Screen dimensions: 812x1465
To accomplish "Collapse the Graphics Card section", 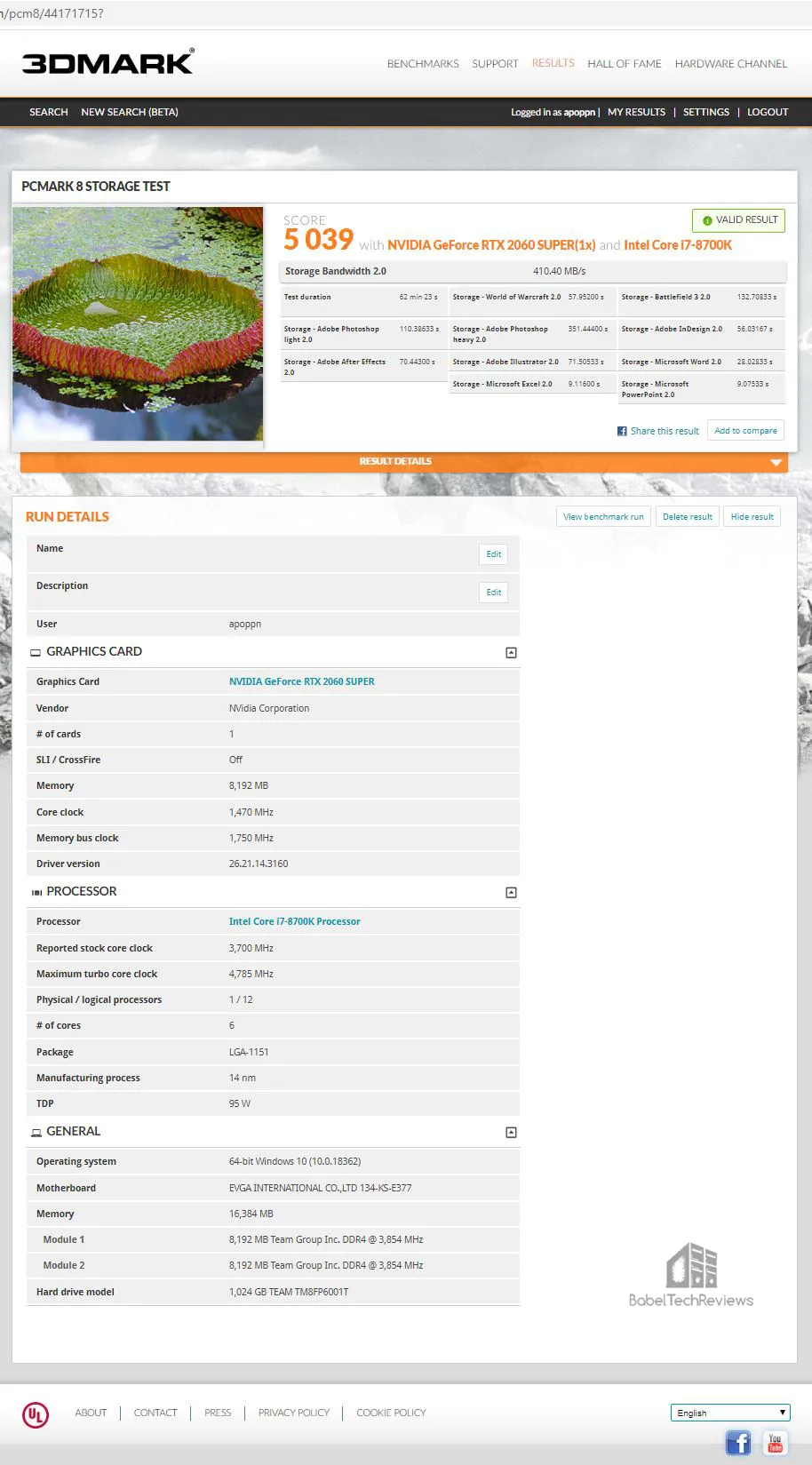I will [511, 652].
